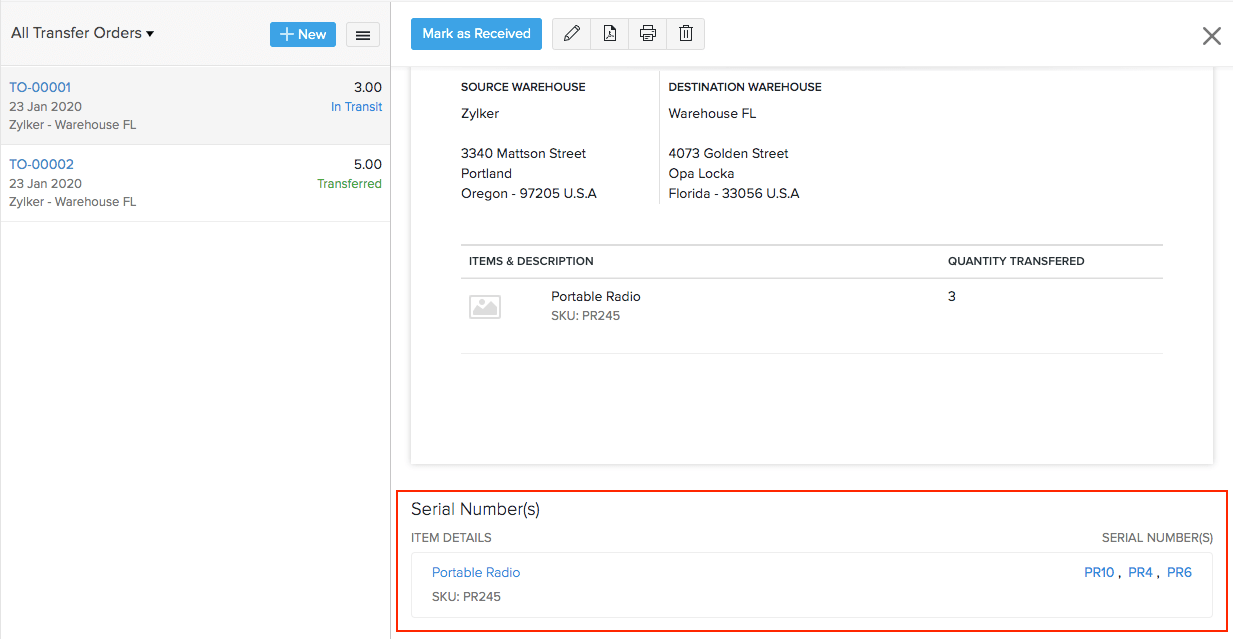
Task: Open transfer order TO-00001
Action: click(x=40, y=87)
